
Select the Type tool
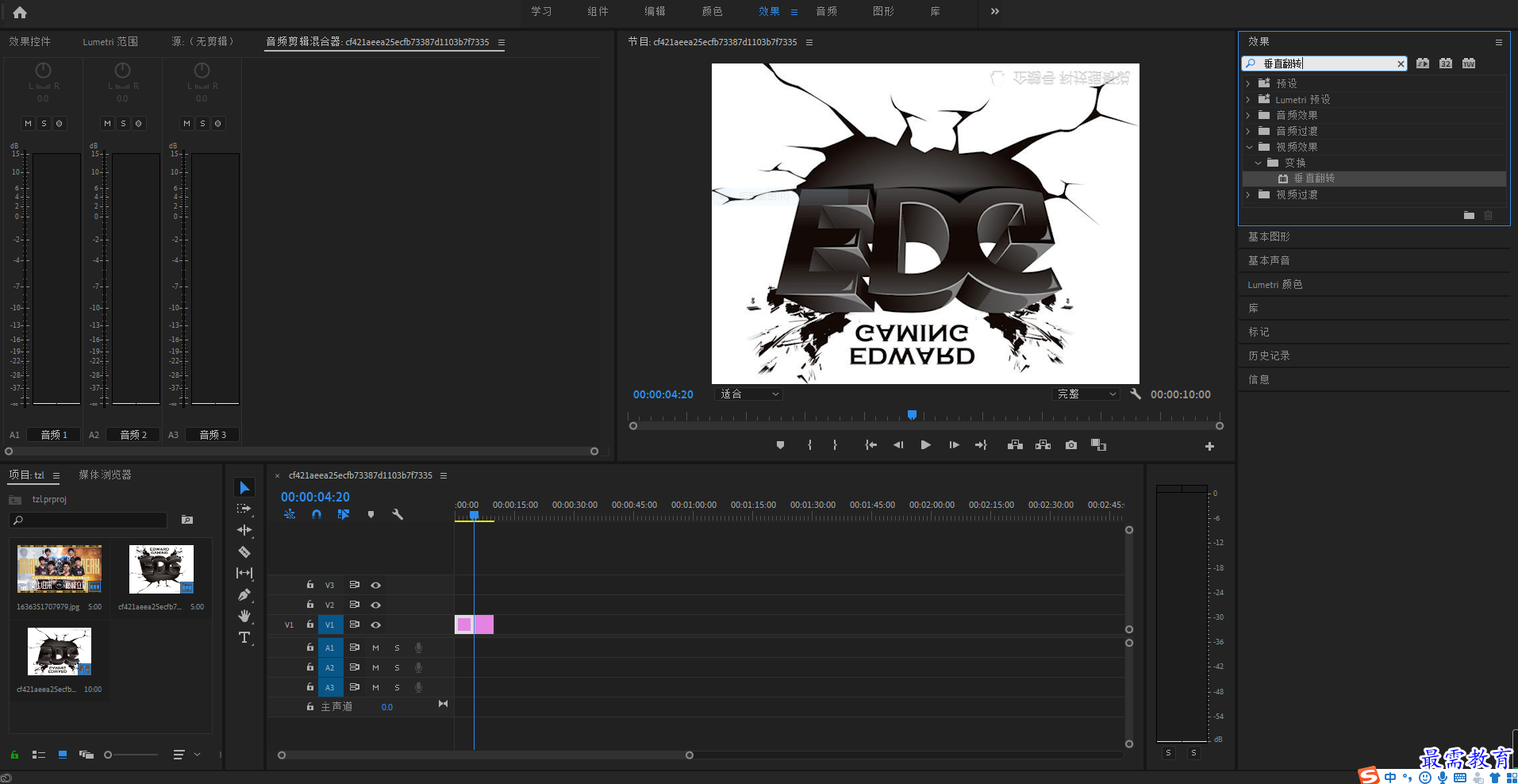244,637
